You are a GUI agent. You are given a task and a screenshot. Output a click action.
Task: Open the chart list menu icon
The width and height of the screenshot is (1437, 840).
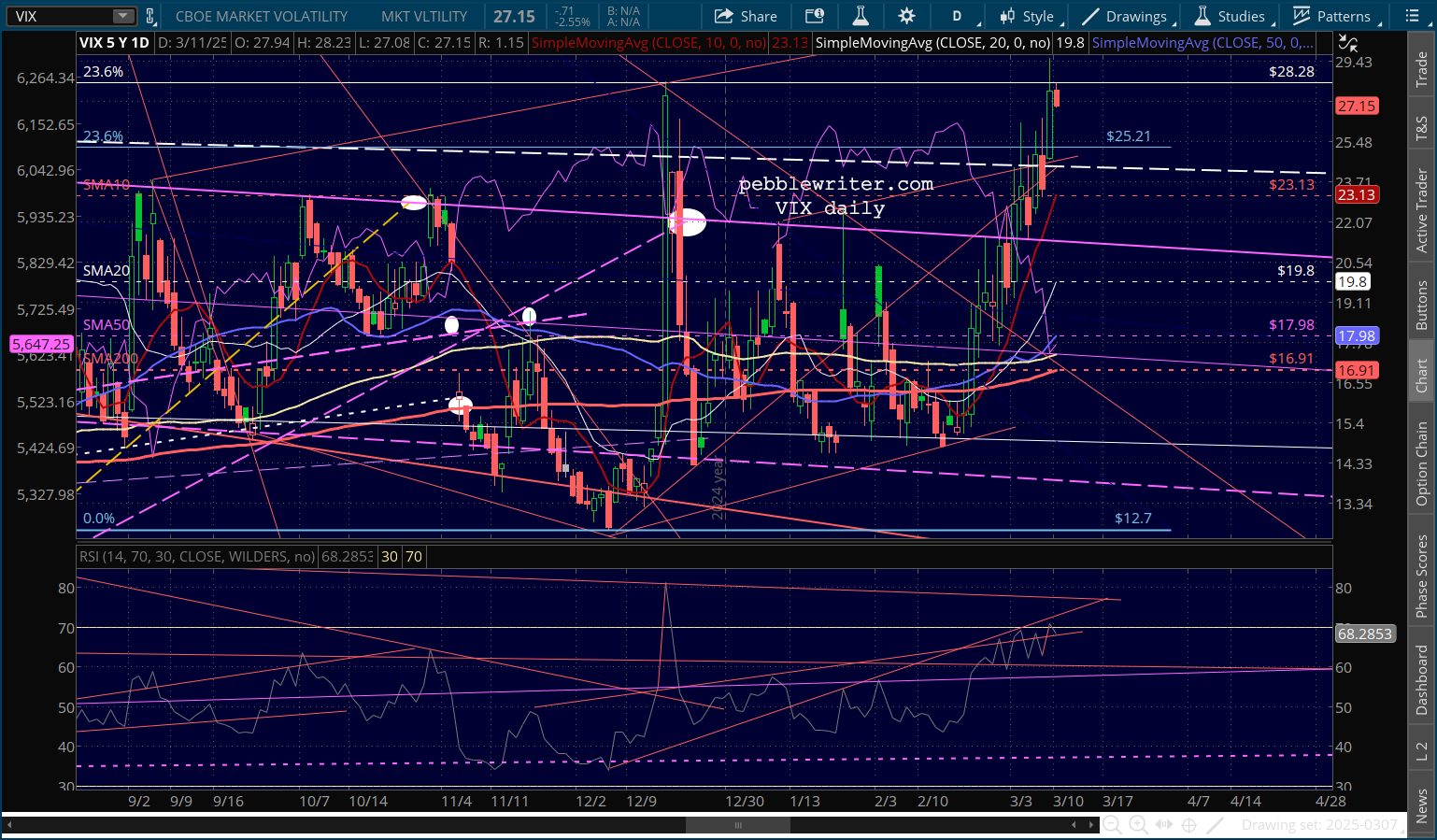point(1412,16)
